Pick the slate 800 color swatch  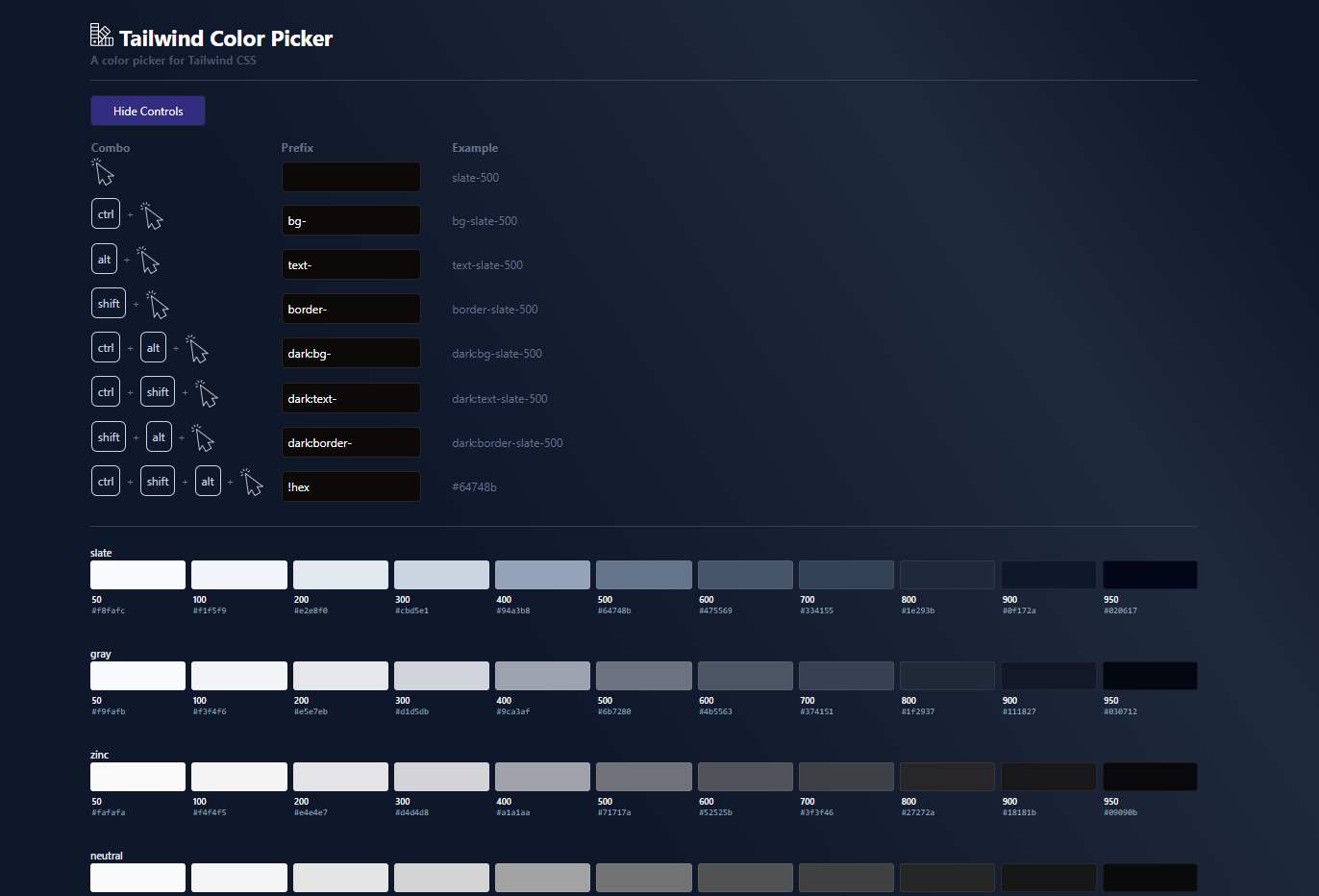(x=947, y=575)
